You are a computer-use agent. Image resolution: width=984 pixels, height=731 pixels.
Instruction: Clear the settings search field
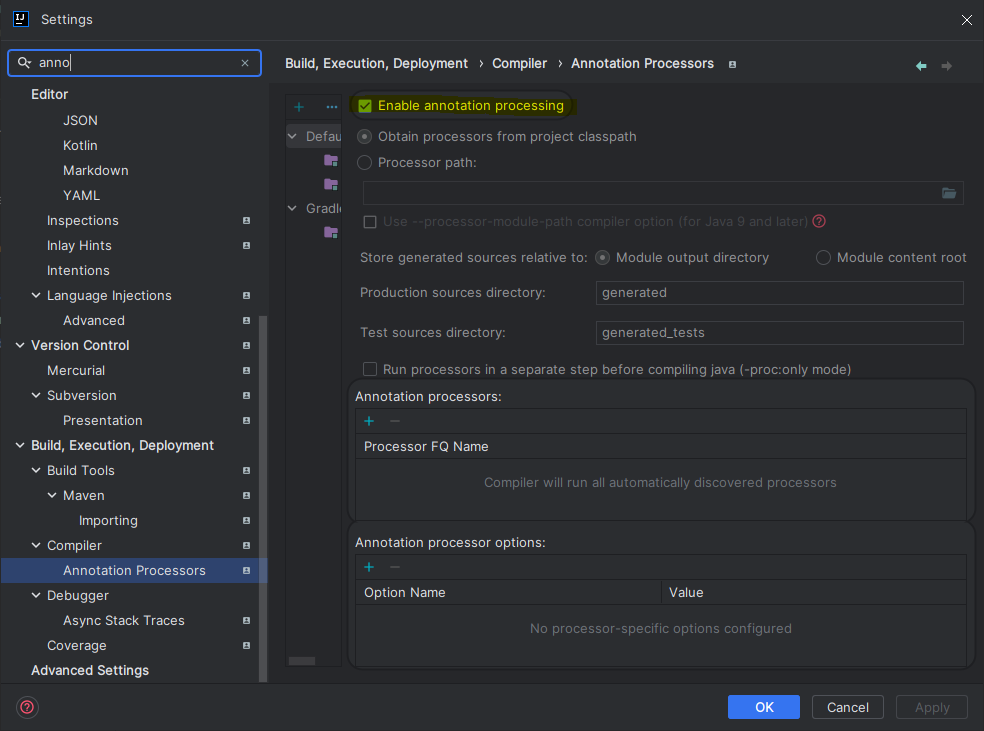pos(245,63)
